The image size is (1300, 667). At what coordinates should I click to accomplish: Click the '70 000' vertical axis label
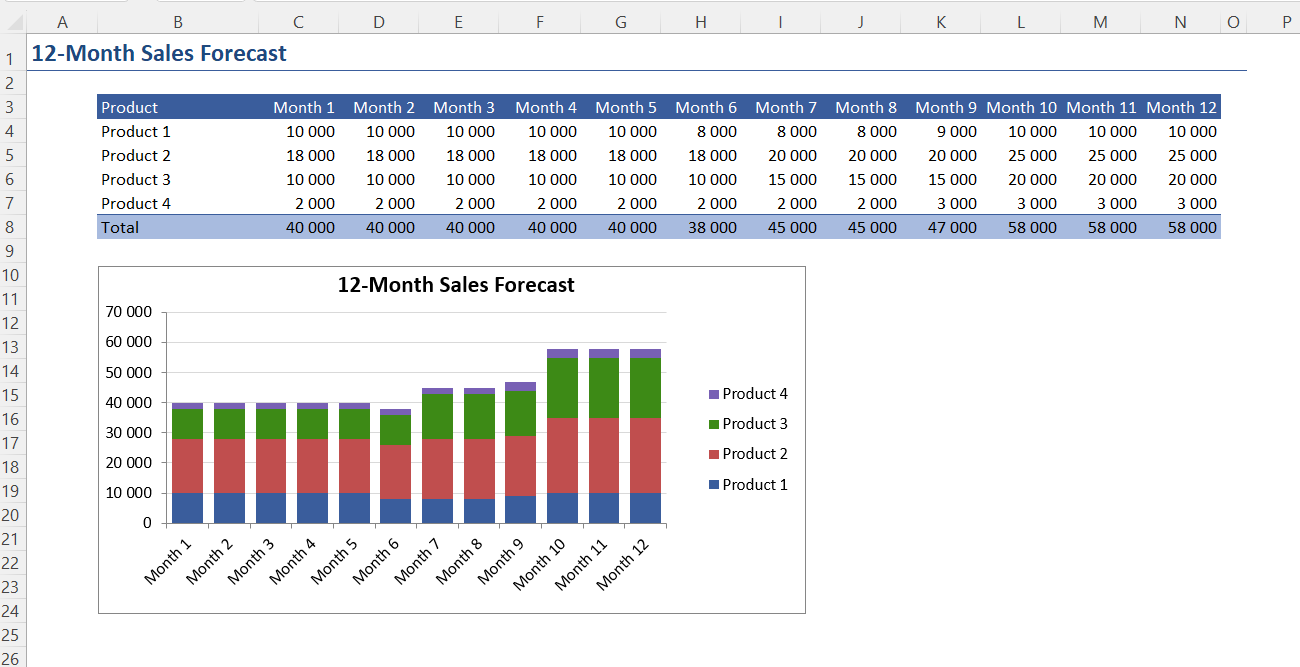tap(128, 312)
